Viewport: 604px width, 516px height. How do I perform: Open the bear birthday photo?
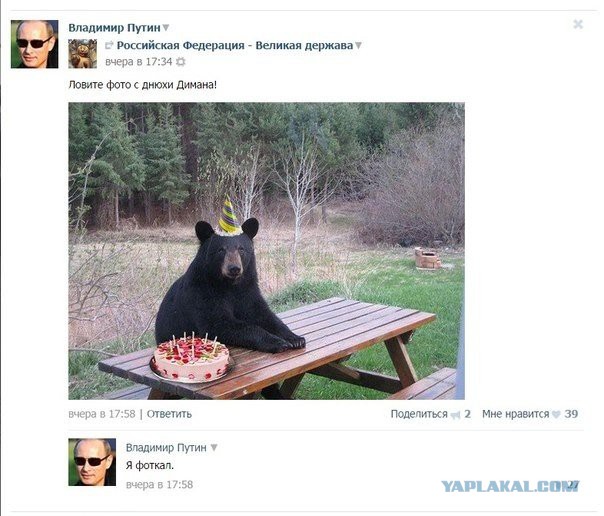click(x=267, y=251)
